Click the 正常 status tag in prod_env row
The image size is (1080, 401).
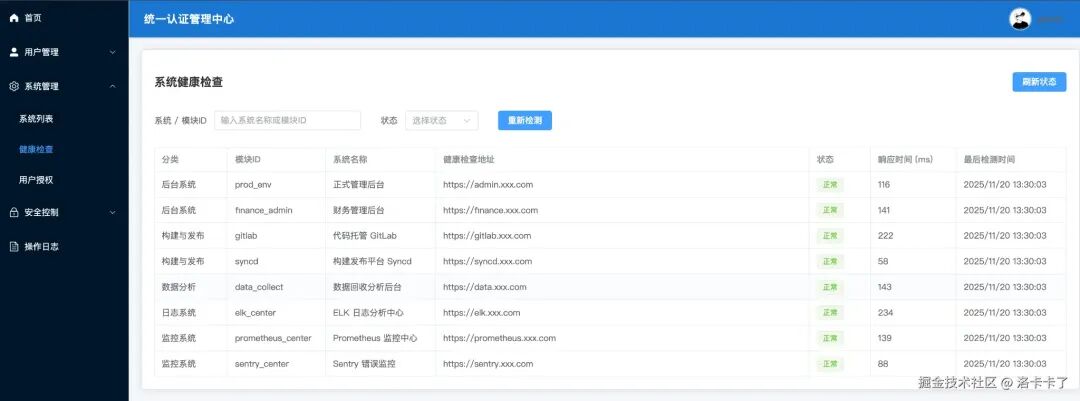tap(830, 185)
